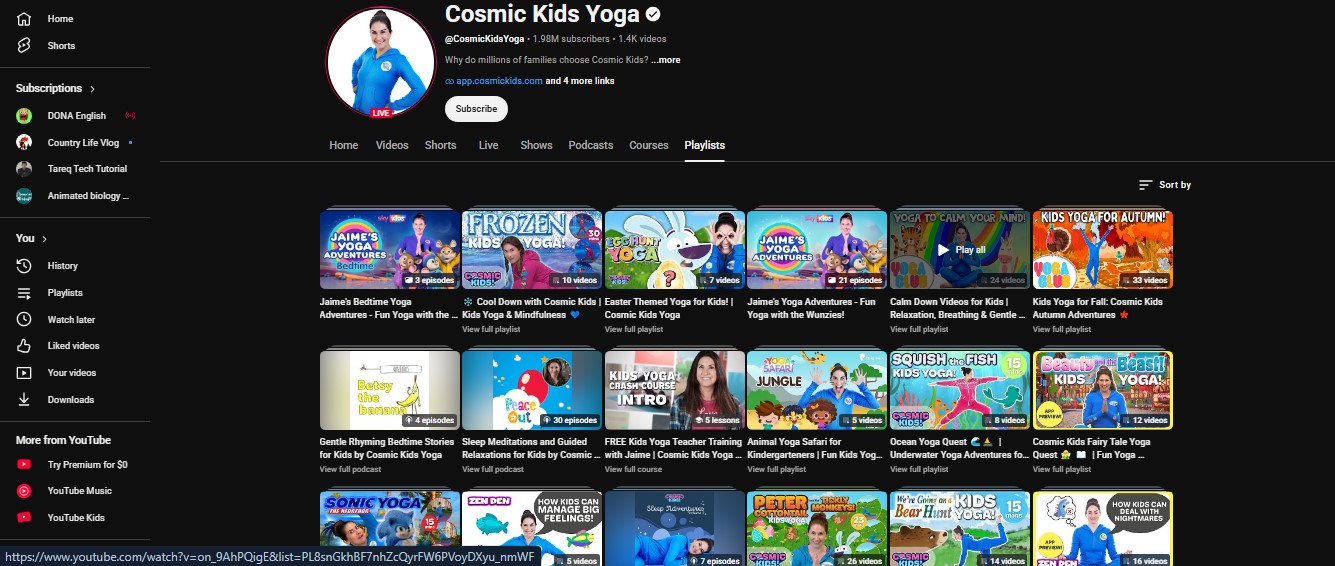Switch to channel Home tab

pos(344,145)
